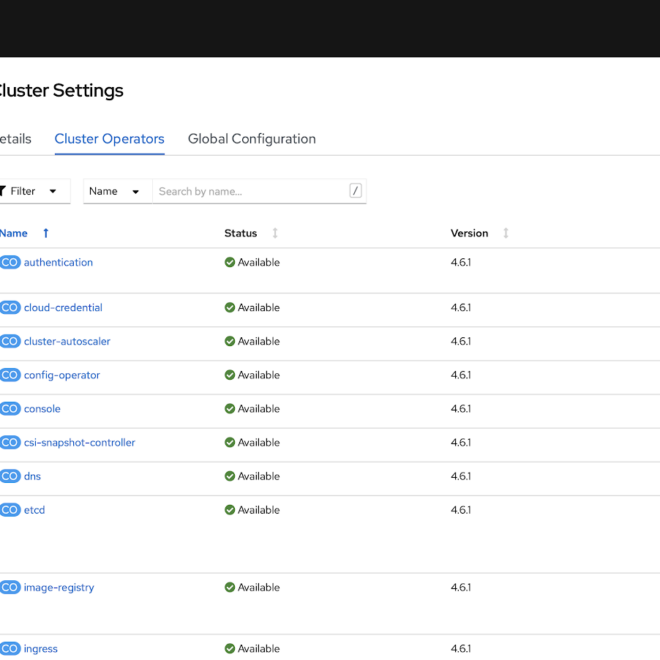Click the green check icon in cluster-autoscaler row
This screenshot has height=660, width=660.
click(x=230, y=341)
